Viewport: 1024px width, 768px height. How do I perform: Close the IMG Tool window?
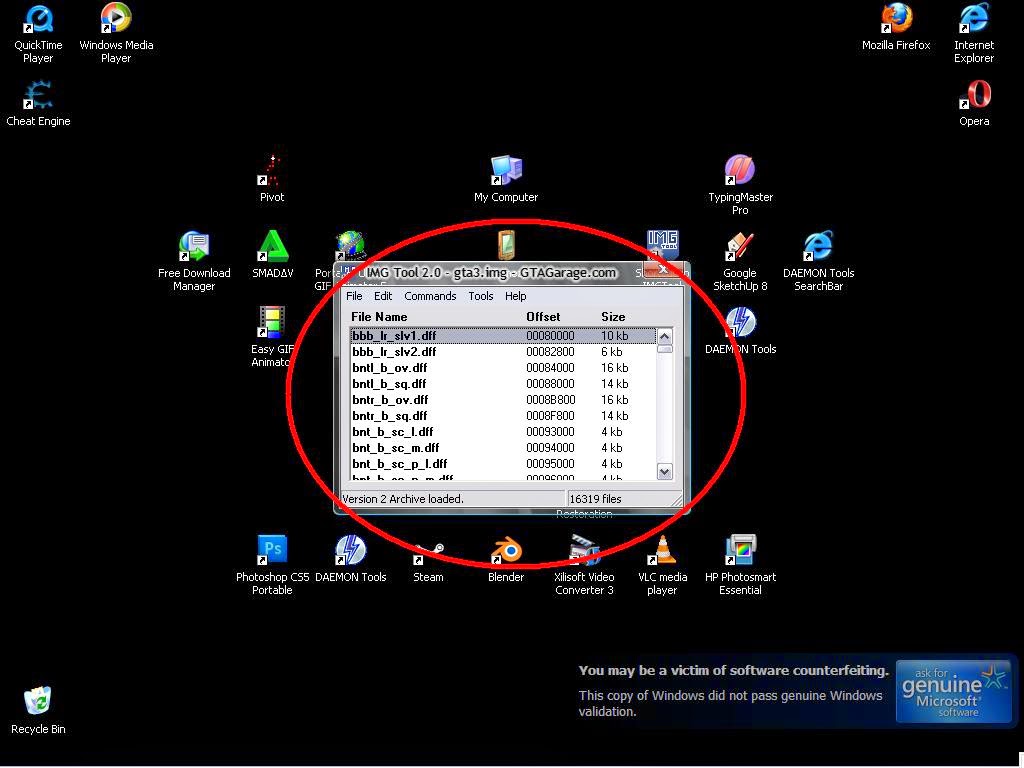662,270
